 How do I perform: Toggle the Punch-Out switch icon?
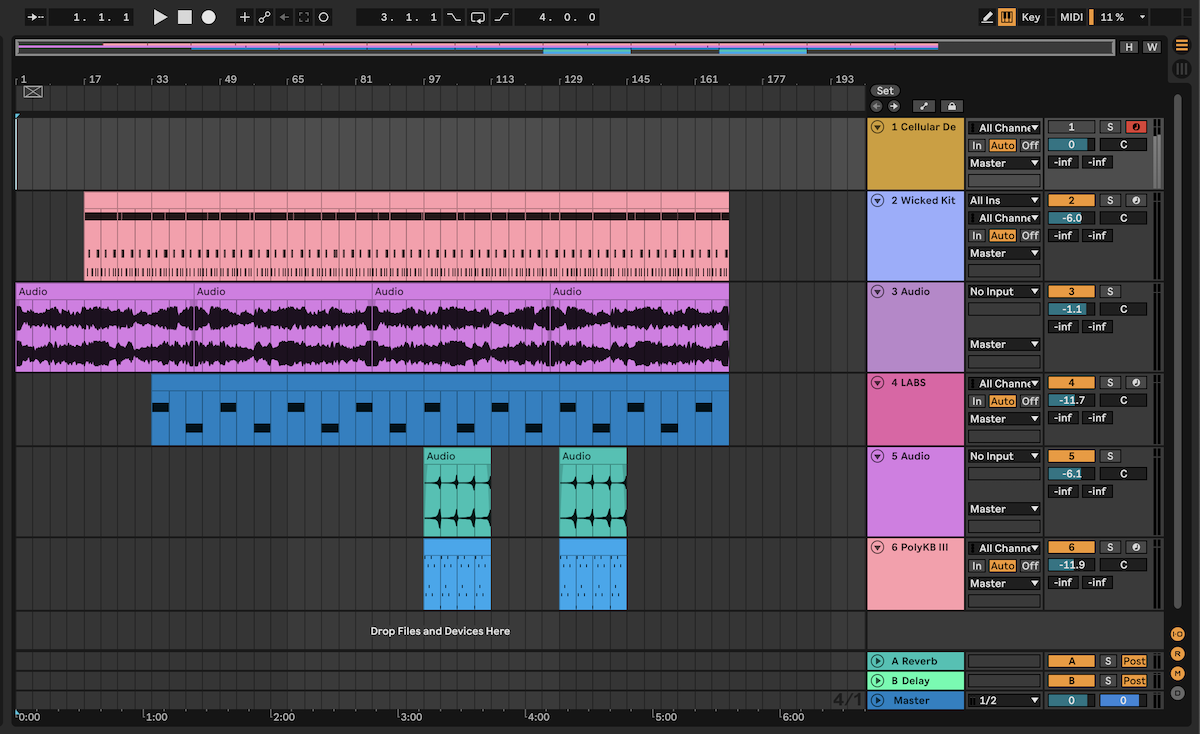[x=501, y=17]
